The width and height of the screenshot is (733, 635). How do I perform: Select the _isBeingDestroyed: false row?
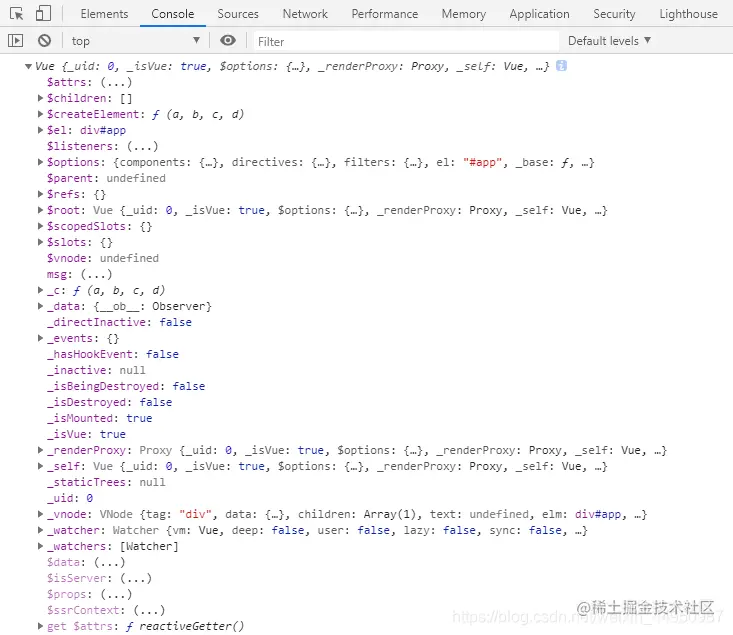tap(126, 386)
